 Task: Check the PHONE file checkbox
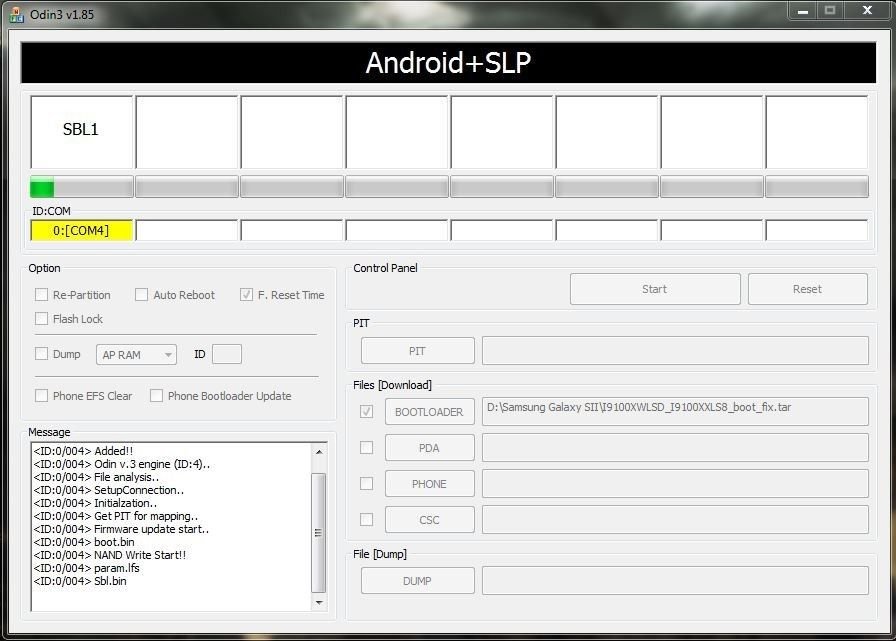(x=366, y=483)
